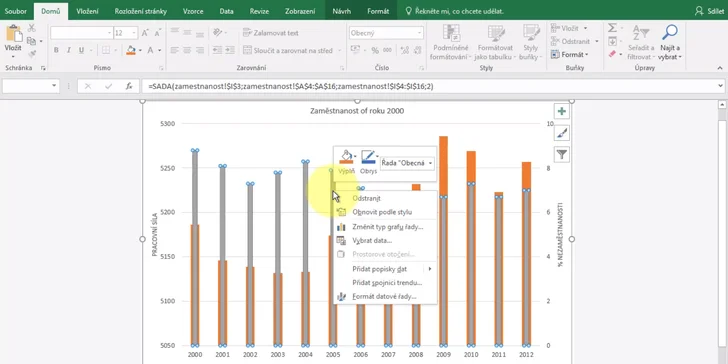The width and height of the screenshot is (728, 364).
Task: Open Najít a vybrat magnifier
Action: [x=670, y=43]
